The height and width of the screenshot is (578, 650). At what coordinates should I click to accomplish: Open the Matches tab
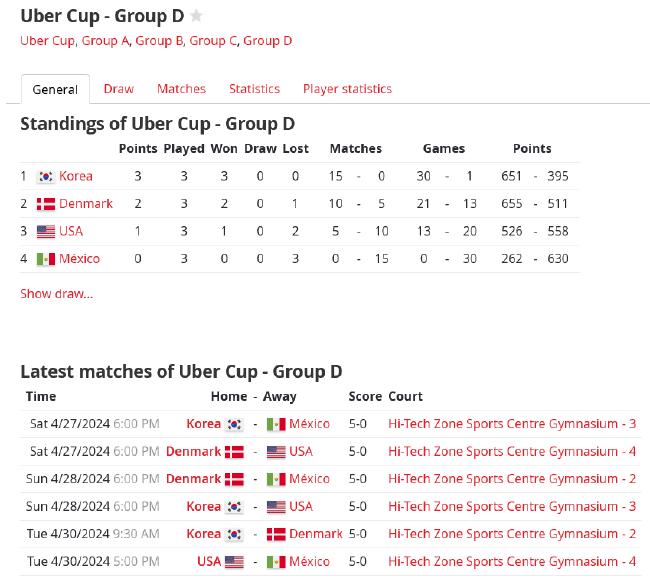(181, 89)
